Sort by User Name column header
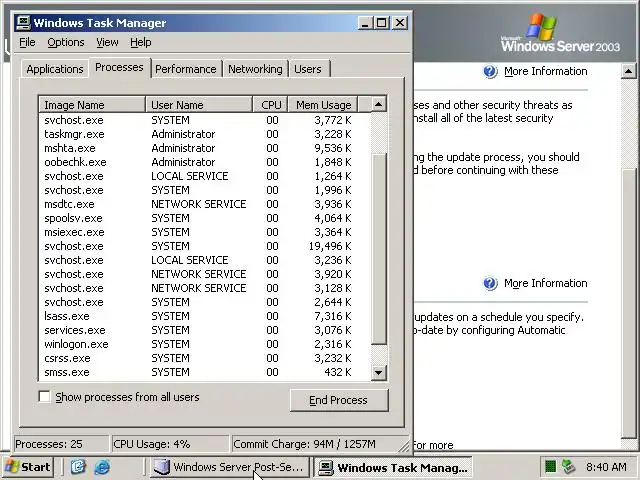Screen dimensions: 640x480 [x=199, y=105]
